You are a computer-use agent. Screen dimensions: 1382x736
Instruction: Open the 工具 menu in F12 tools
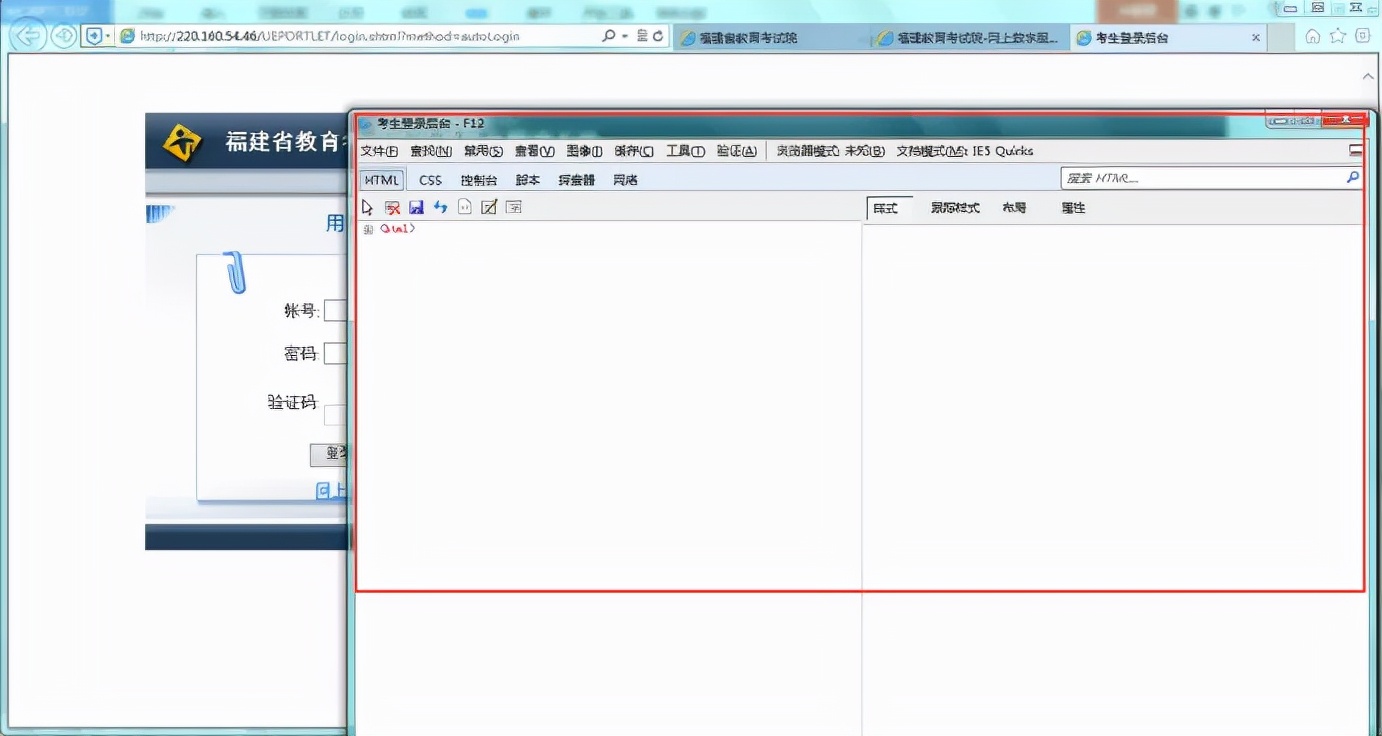pyautogui.click(x=685, y=150)
